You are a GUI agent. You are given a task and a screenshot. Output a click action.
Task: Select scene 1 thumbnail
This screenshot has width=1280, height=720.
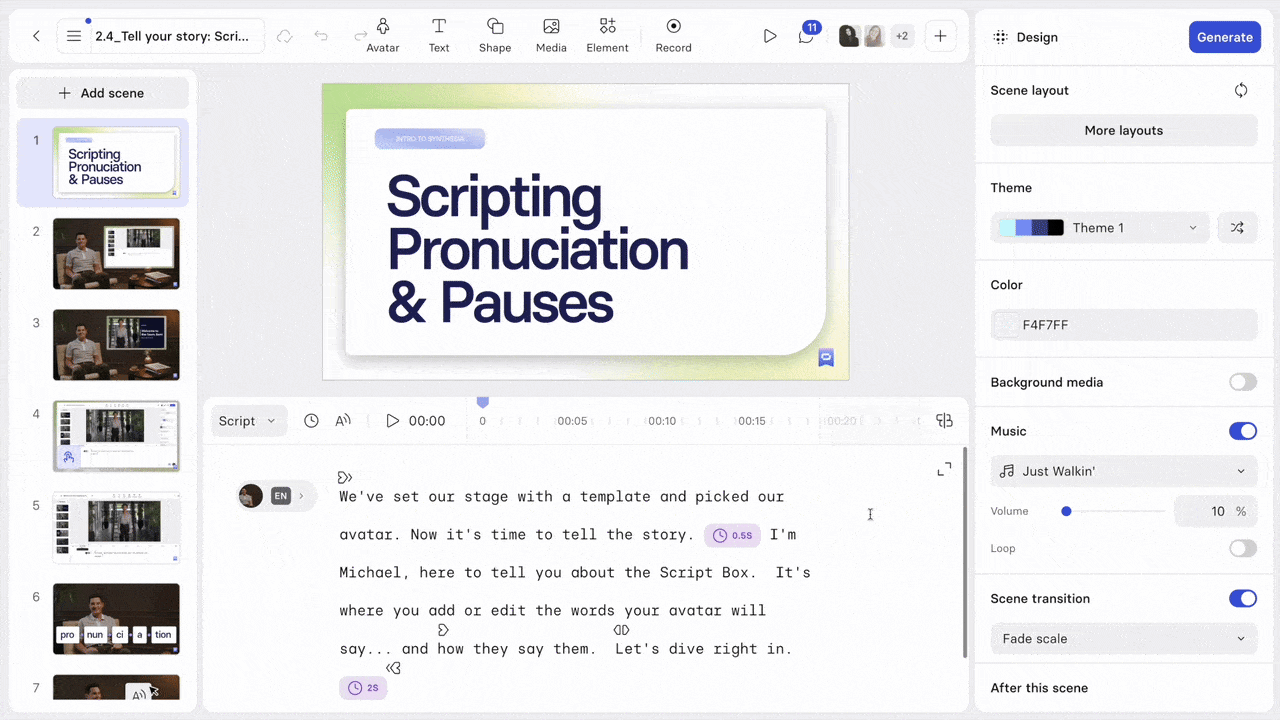click(116, 162)
